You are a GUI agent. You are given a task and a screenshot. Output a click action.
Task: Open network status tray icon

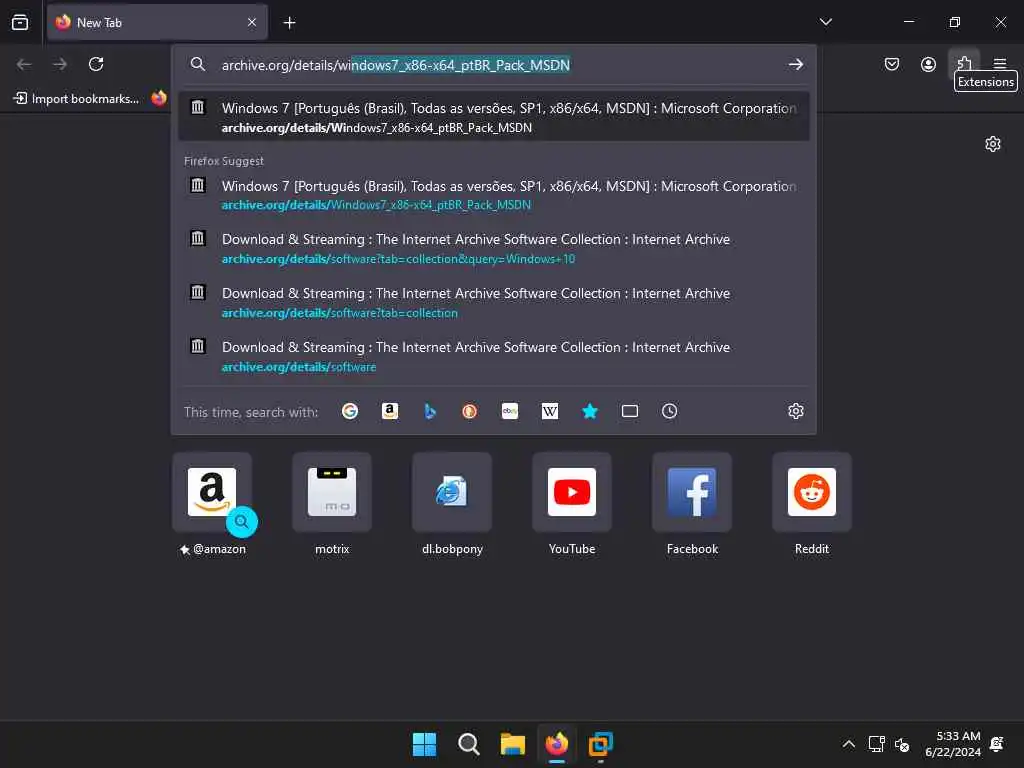(876, 744)
